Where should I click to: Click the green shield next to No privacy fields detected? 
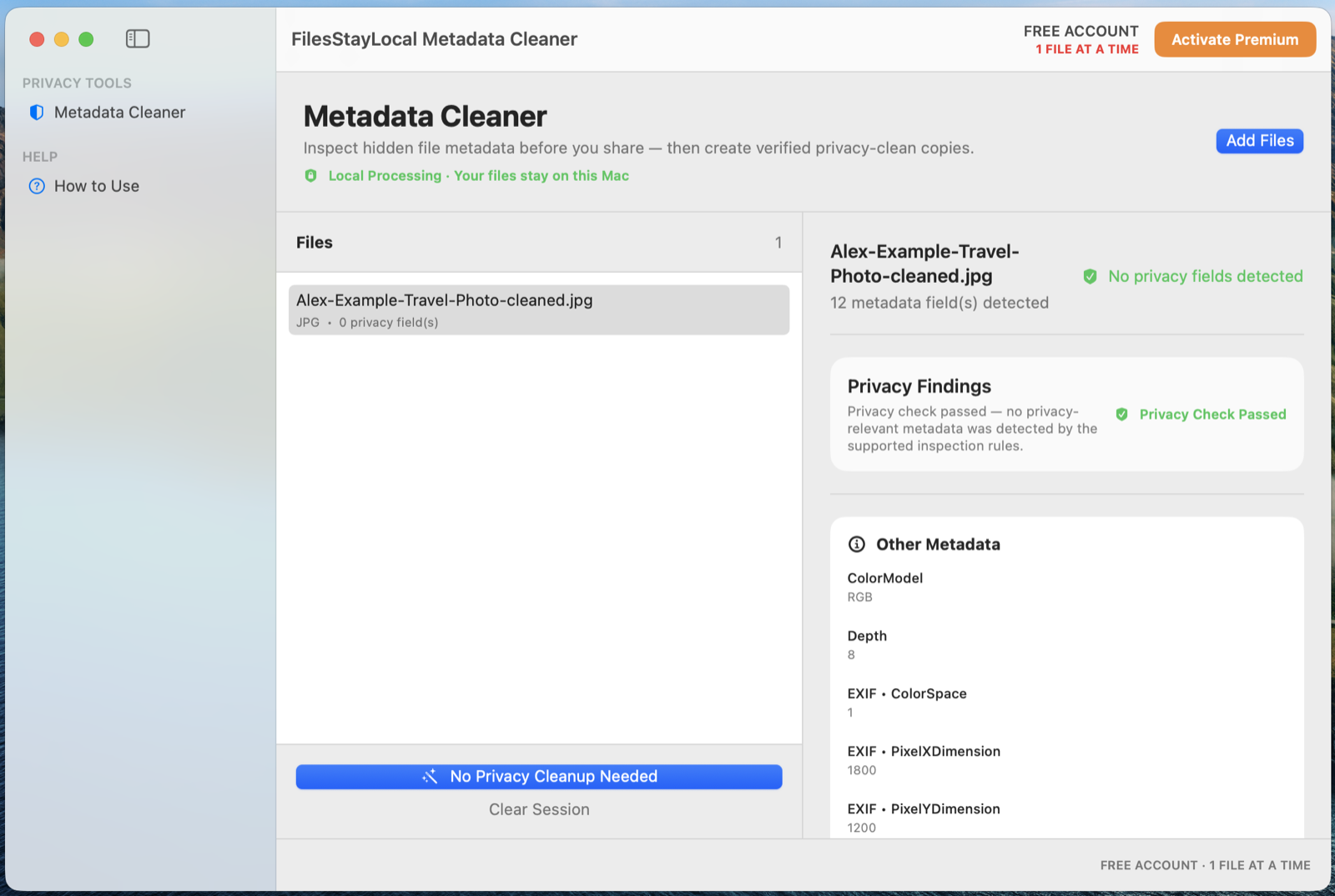click(1090, 276)
